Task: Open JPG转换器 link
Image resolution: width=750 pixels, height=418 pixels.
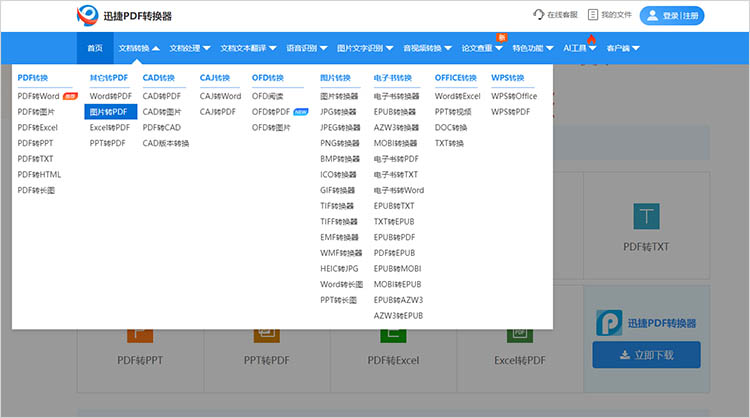Action: click(x=338, y=112)
